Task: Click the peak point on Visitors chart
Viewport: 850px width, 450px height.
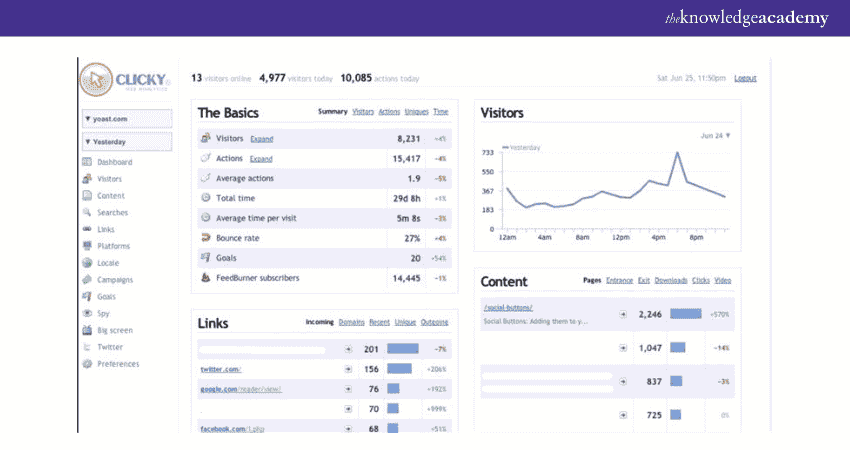Action: pos(678,154)
